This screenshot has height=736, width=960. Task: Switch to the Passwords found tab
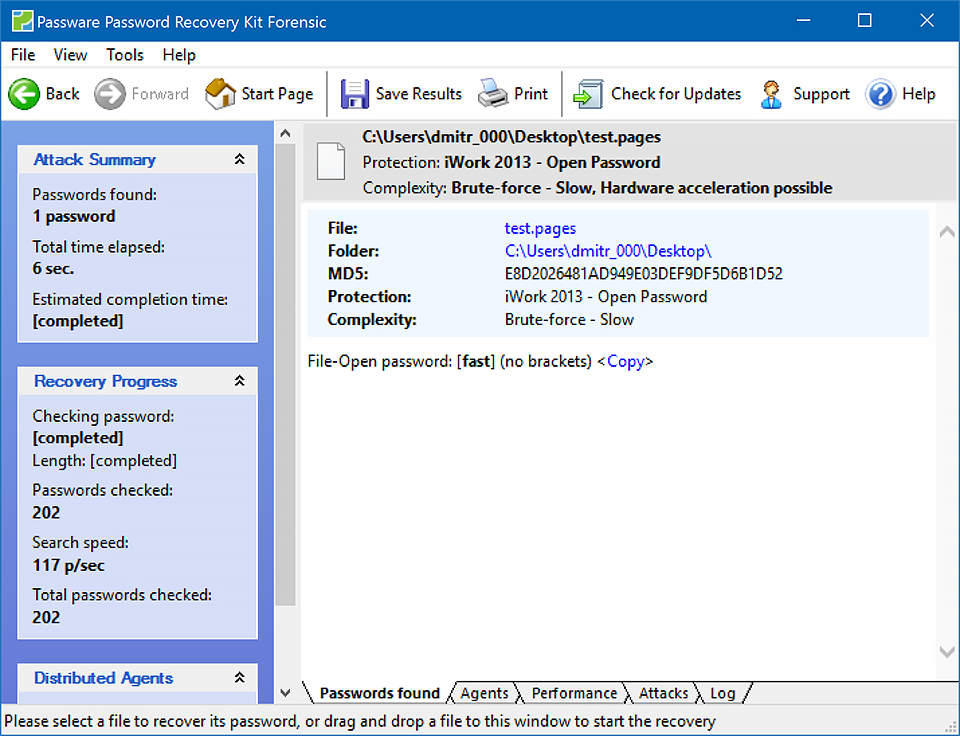(380, 693)
